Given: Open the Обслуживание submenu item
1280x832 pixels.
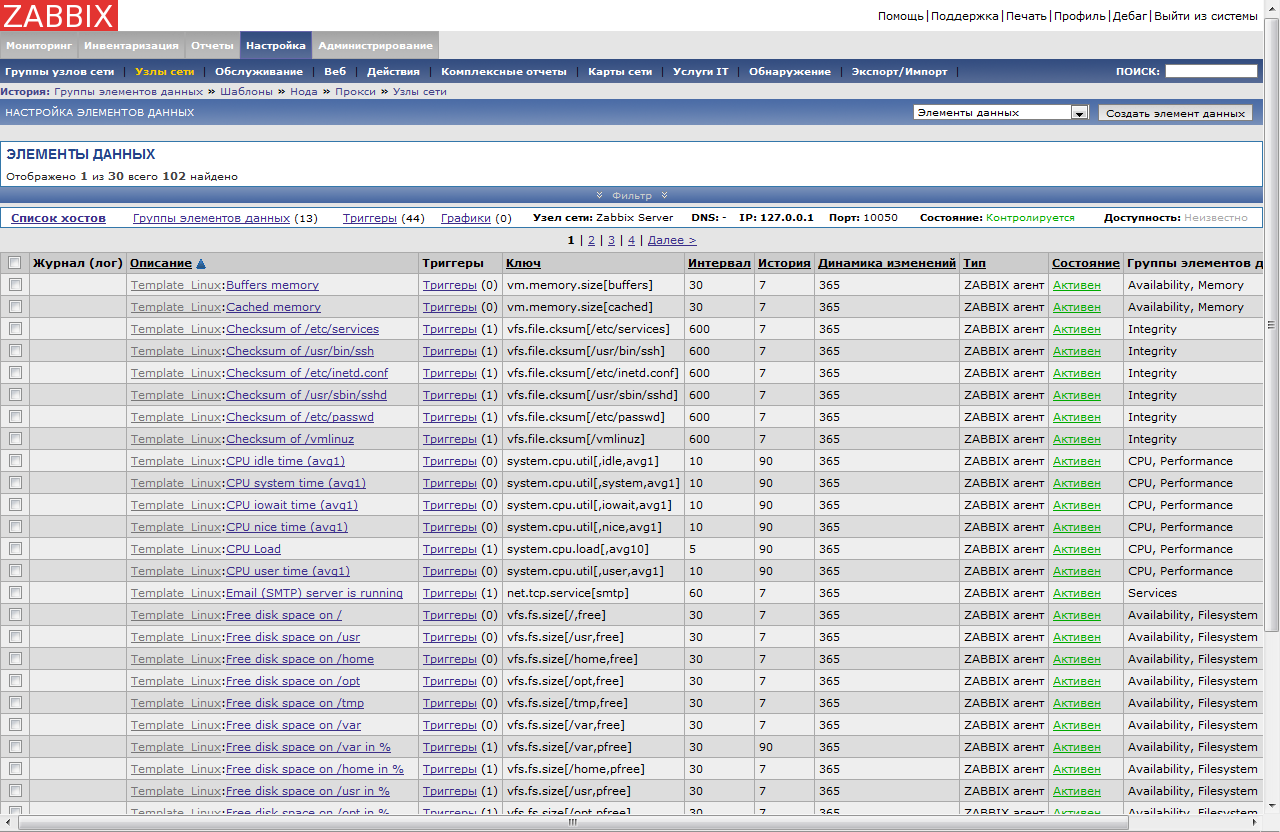Looking at the screenshot, I should pyautogui.click(x=259, y=72).
